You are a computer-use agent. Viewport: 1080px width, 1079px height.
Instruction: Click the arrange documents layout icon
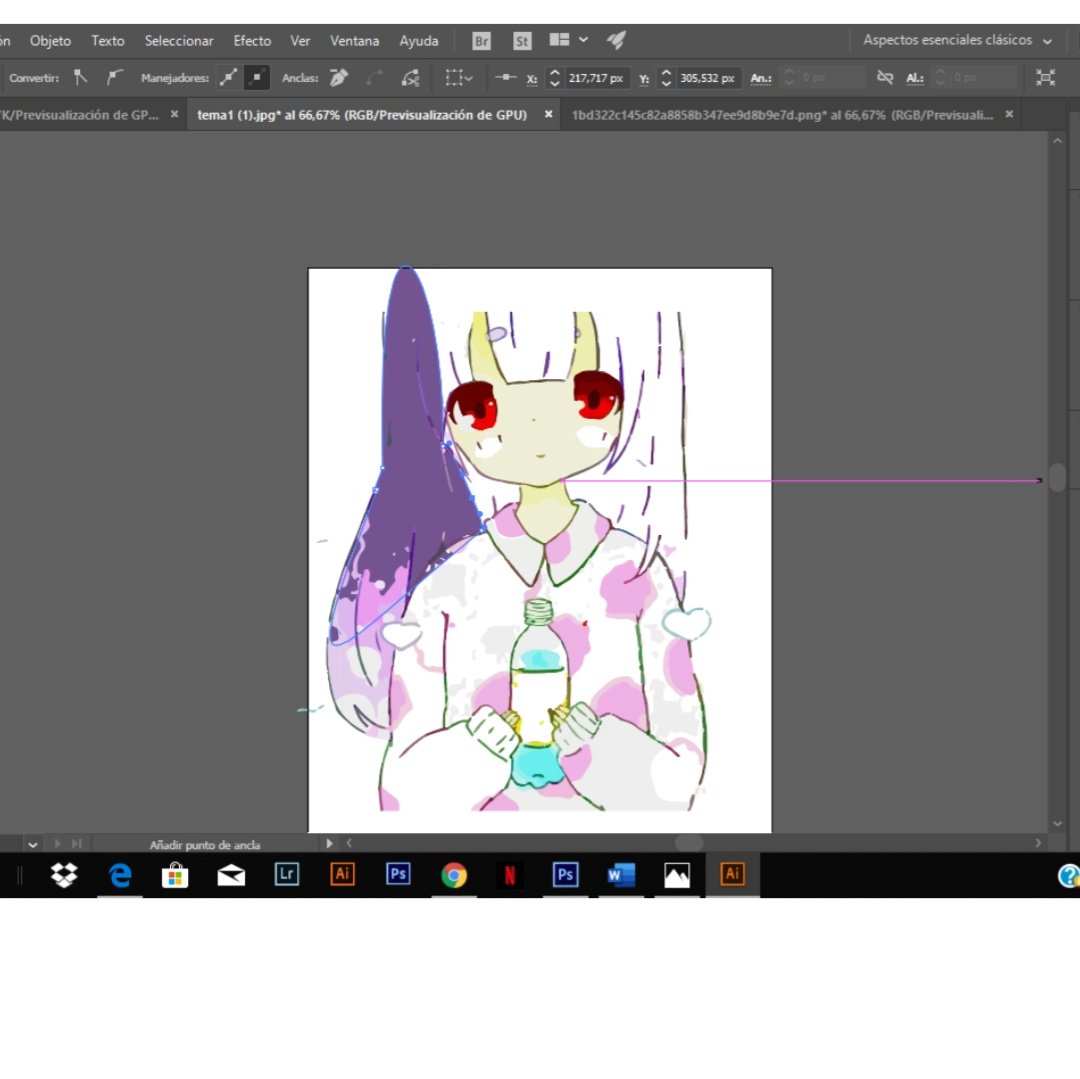pos(559,40)
